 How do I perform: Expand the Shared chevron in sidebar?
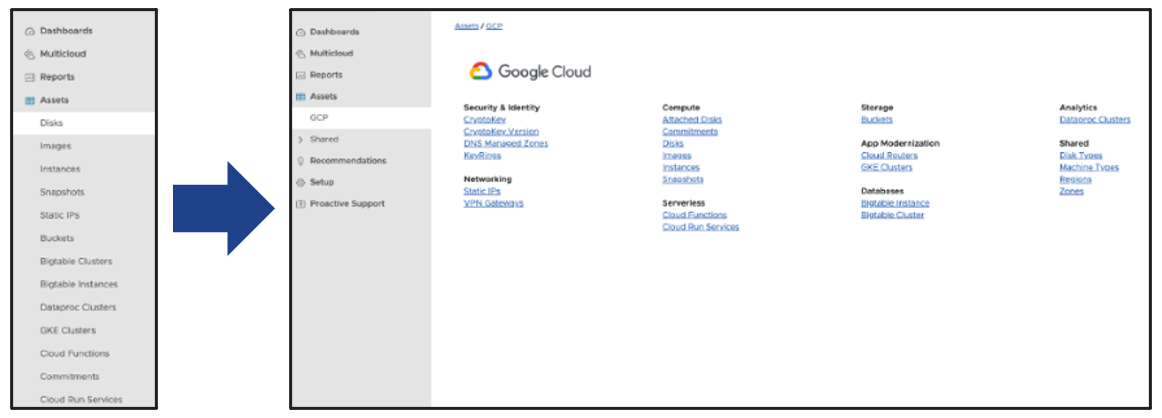pos(300,139)
